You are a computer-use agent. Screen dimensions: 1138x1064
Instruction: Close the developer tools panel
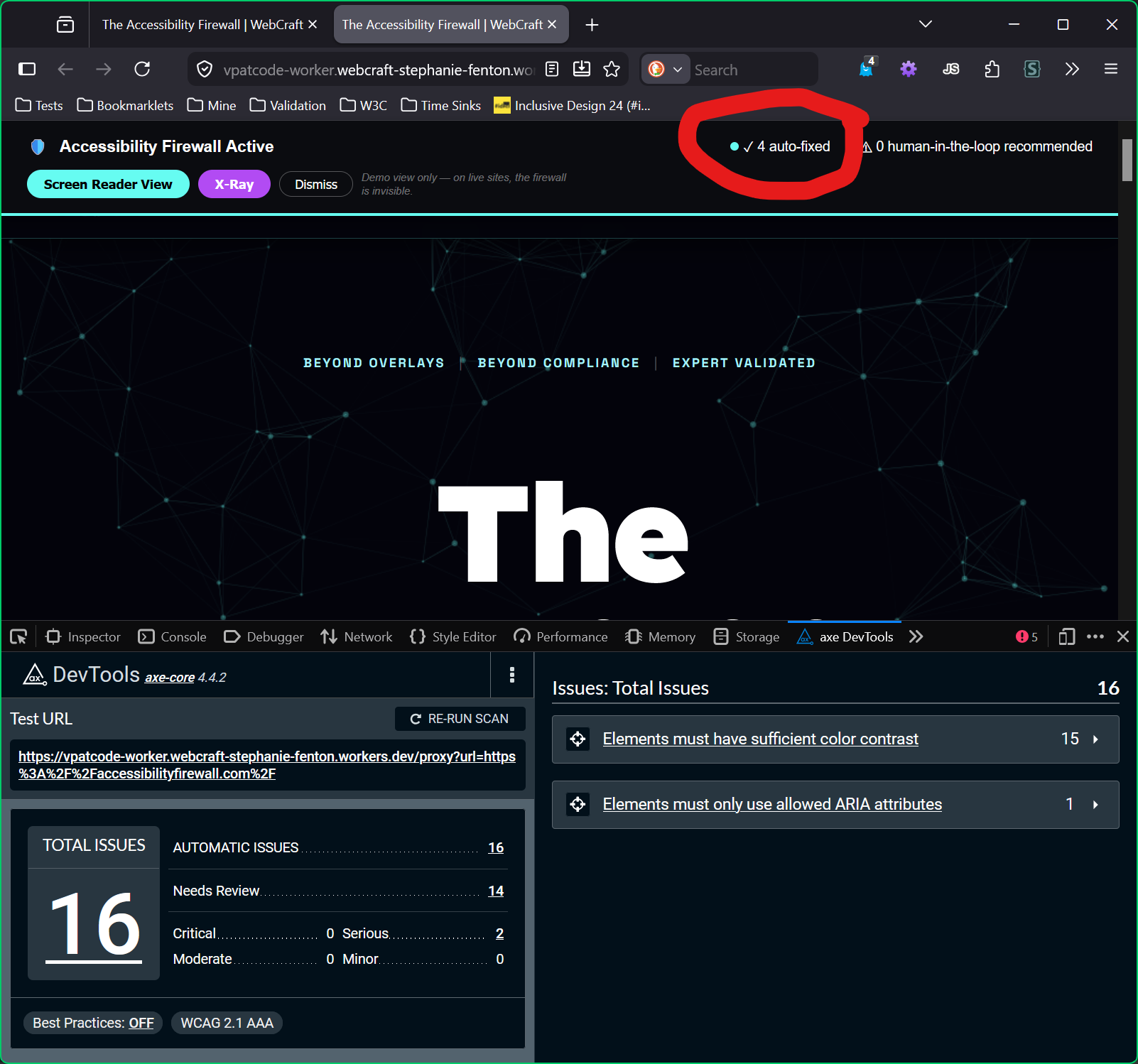coord(1123,637)
